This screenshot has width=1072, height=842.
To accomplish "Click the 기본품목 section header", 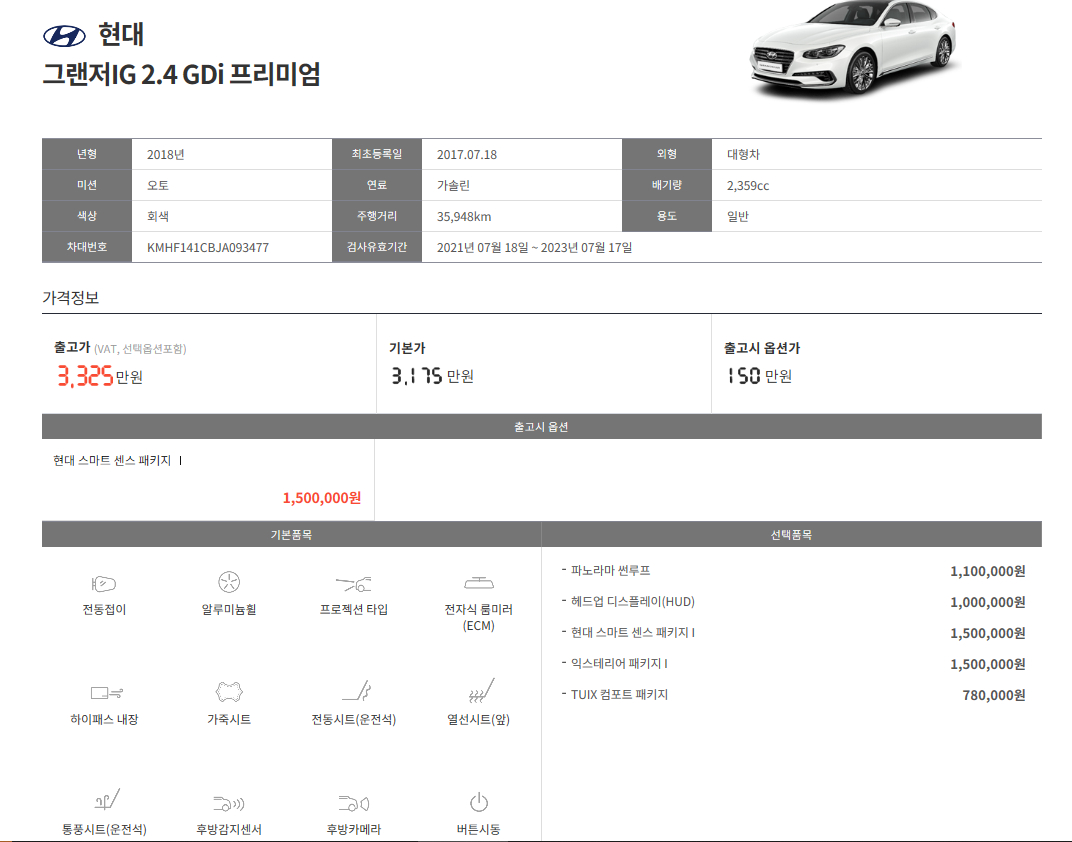I will [x=291, y=534].
